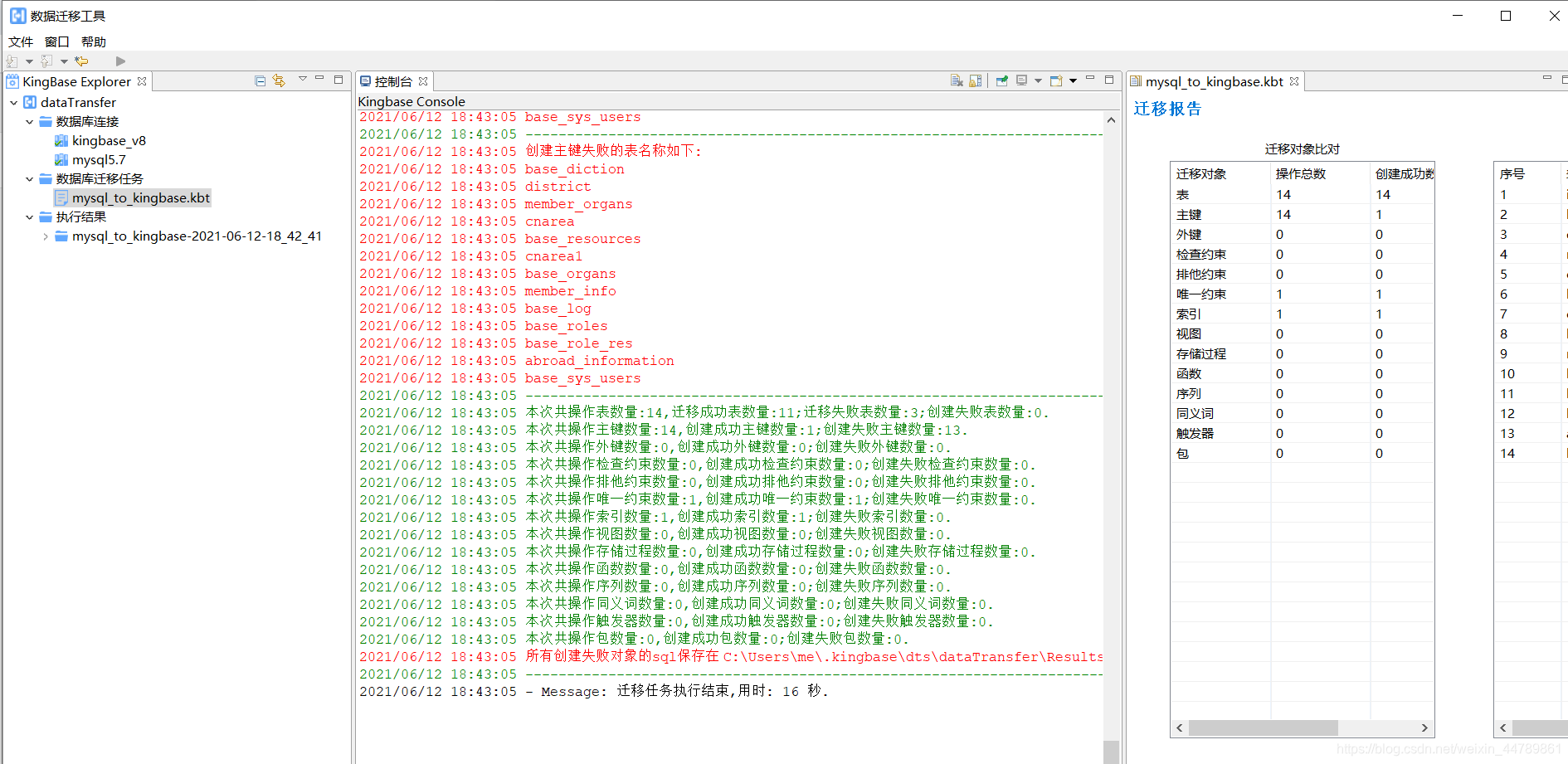Click the 'abroad_information' console line
Image resolution: width=1568 pixels, height=764 pixels.
tap(599, 361)
